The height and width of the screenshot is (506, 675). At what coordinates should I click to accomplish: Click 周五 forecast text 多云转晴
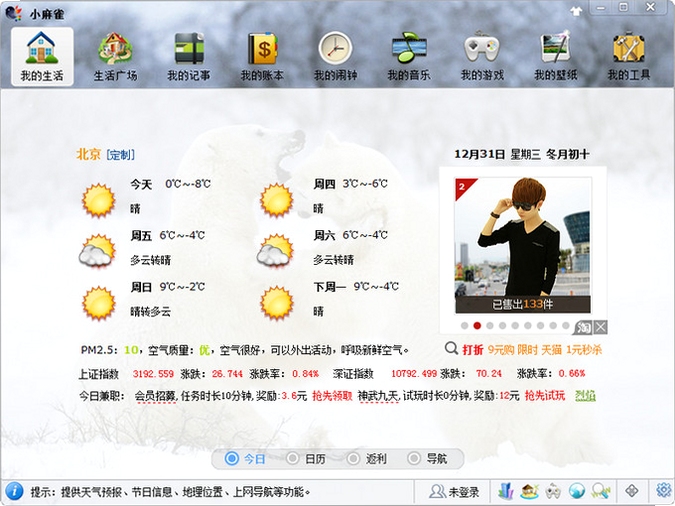(x=151, y=260)
